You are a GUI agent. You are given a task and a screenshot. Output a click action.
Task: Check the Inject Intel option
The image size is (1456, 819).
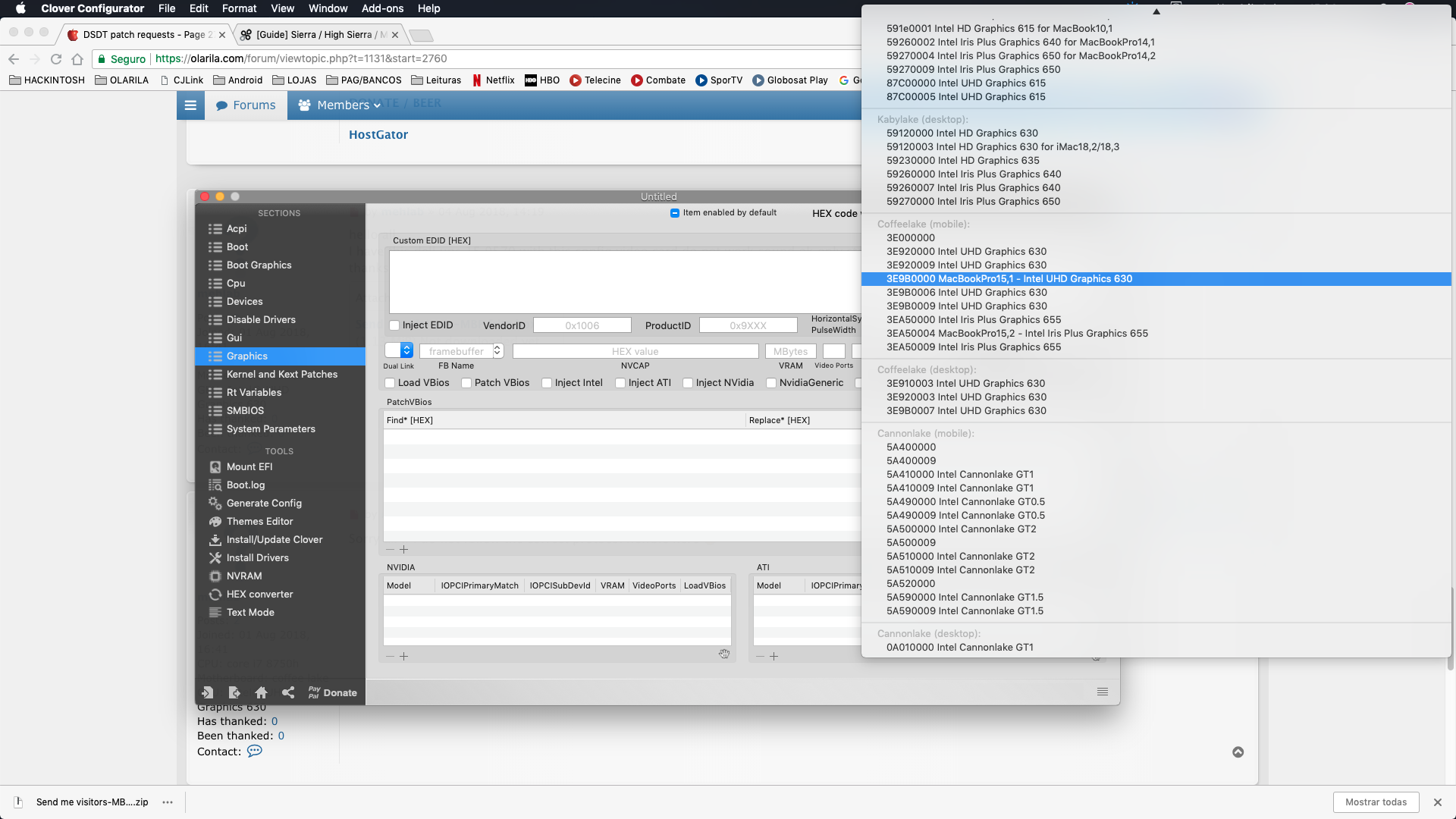546,383
